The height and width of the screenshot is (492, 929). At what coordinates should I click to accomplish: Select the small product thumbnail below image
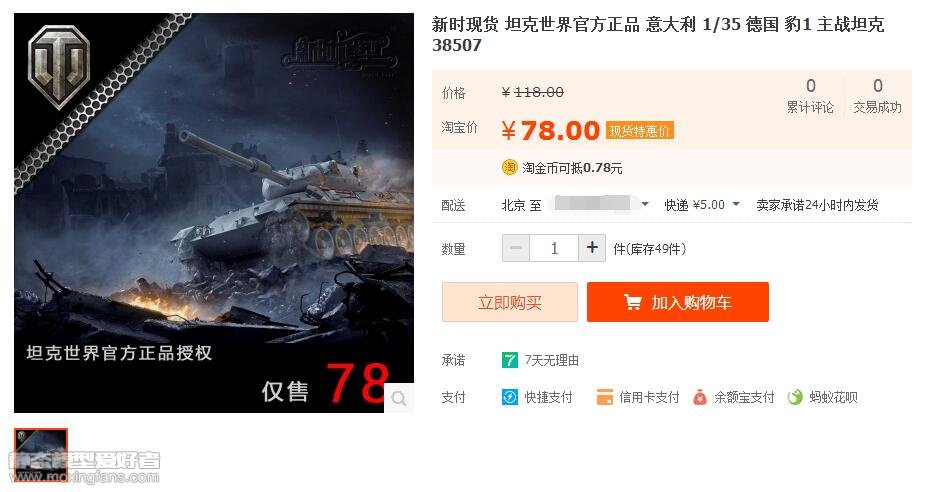tap(41, 455)
